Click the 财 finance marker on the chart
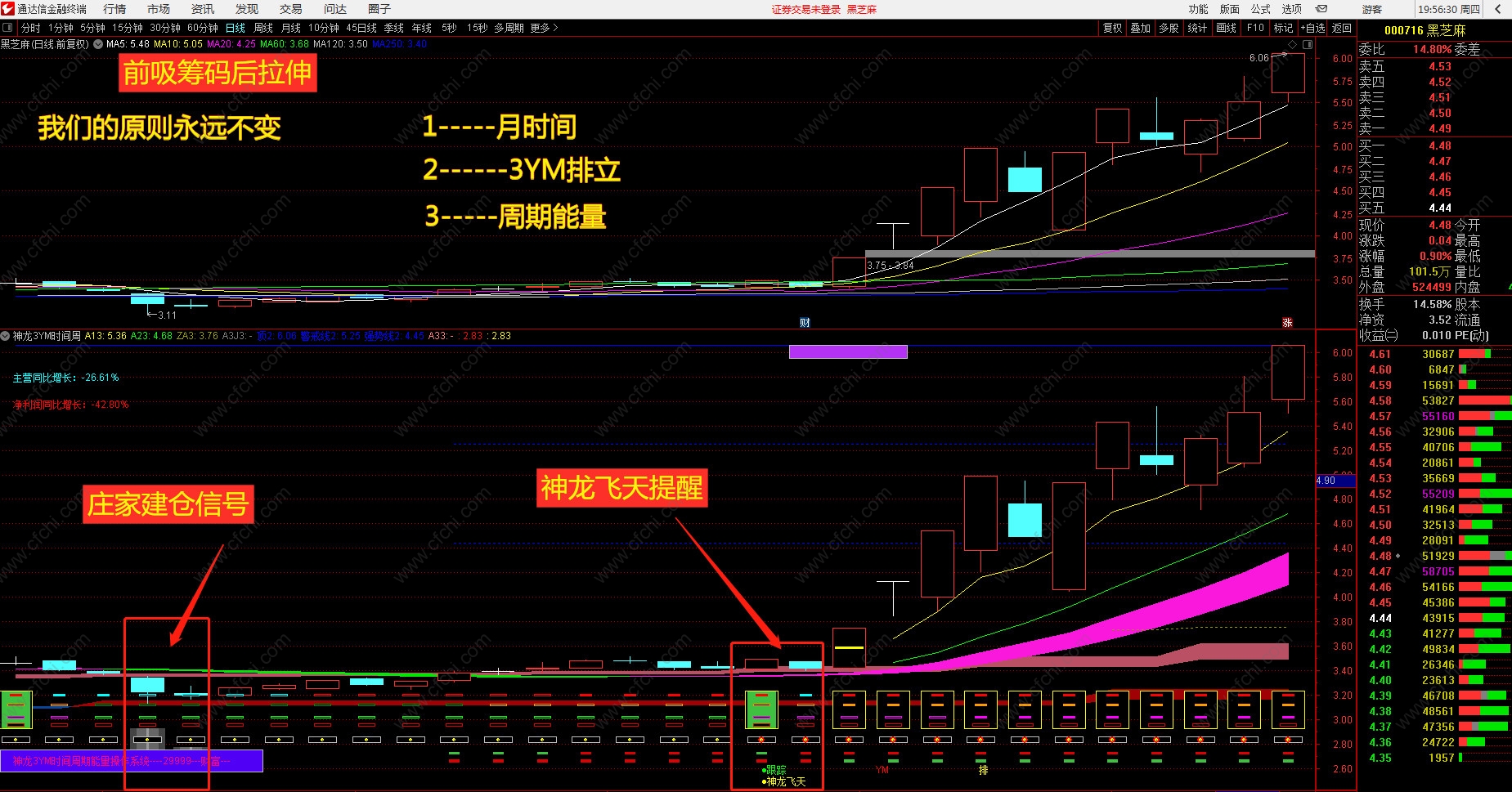Viewport: 1512px width, 792px height. point(805,323)
